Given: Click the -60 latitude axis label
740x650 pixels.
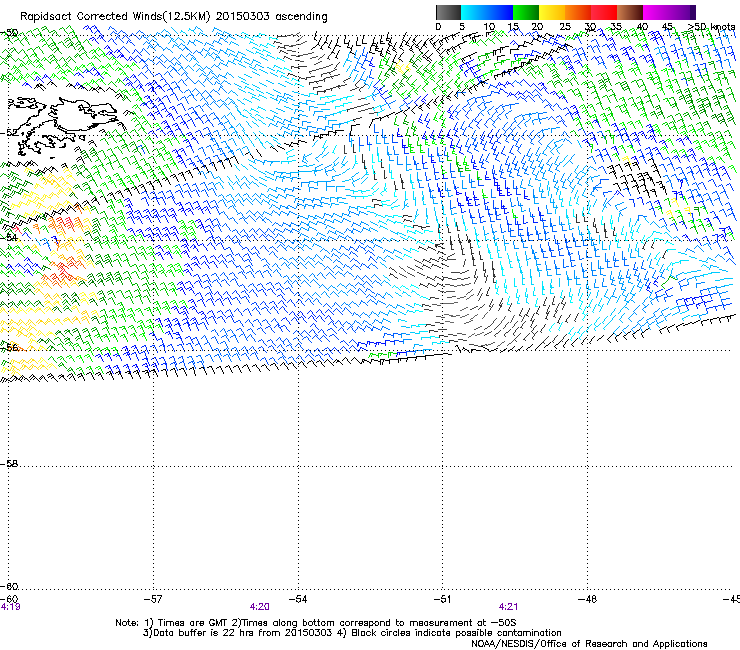Looking at the screenshot, I should tap(9, 587).
